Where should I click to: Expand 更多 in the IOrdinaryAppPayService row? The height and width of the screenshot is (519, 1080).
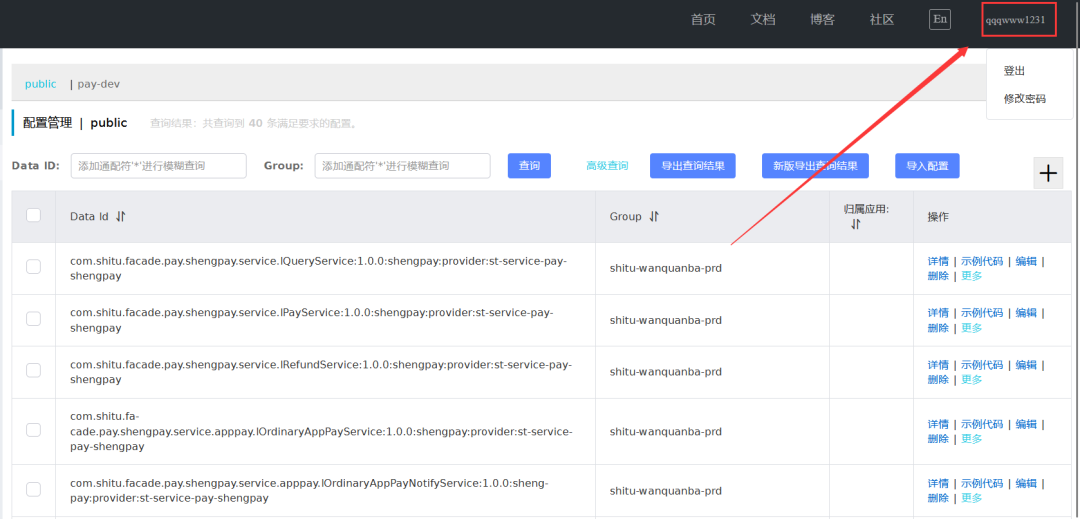971,438
